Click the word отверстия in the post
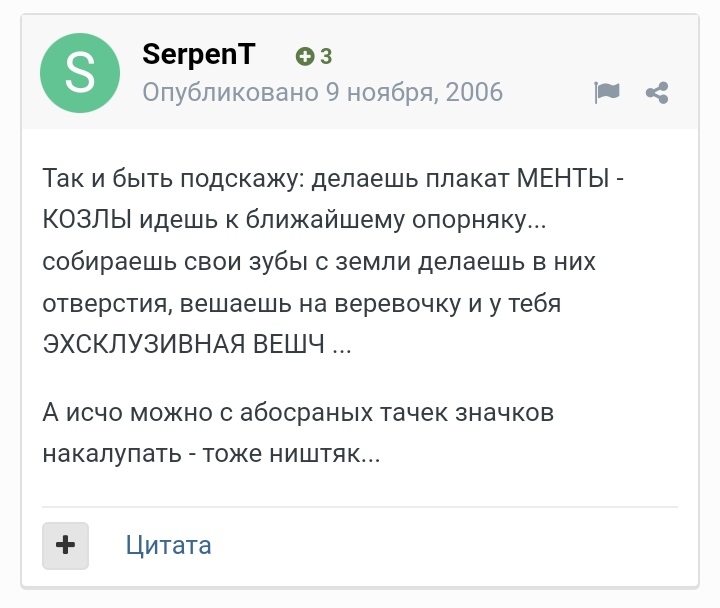720x608 pixels. coord(104,302)
